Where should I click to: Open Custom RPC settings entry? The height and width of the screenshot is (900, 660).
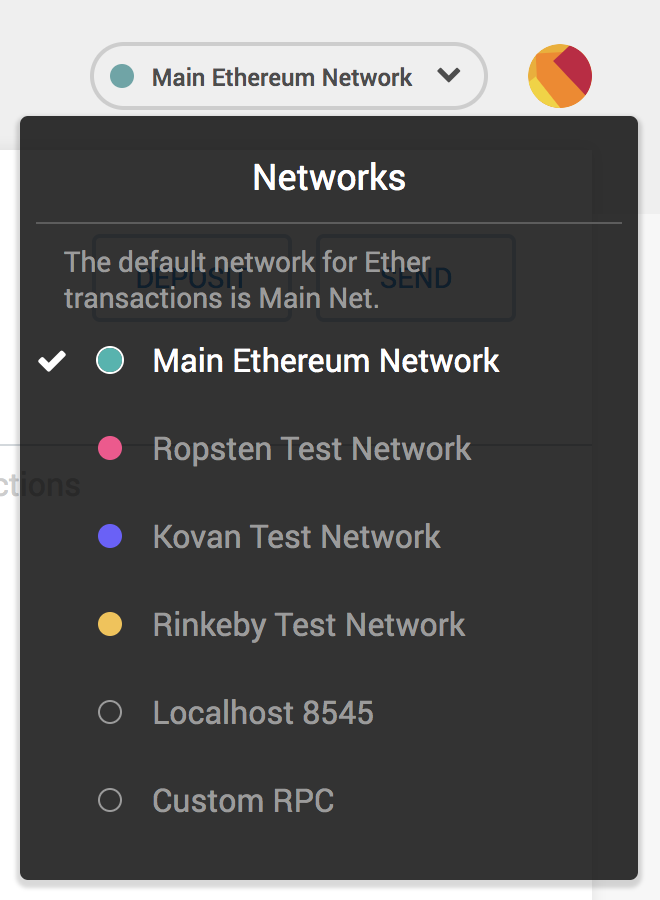click(243, 801)
